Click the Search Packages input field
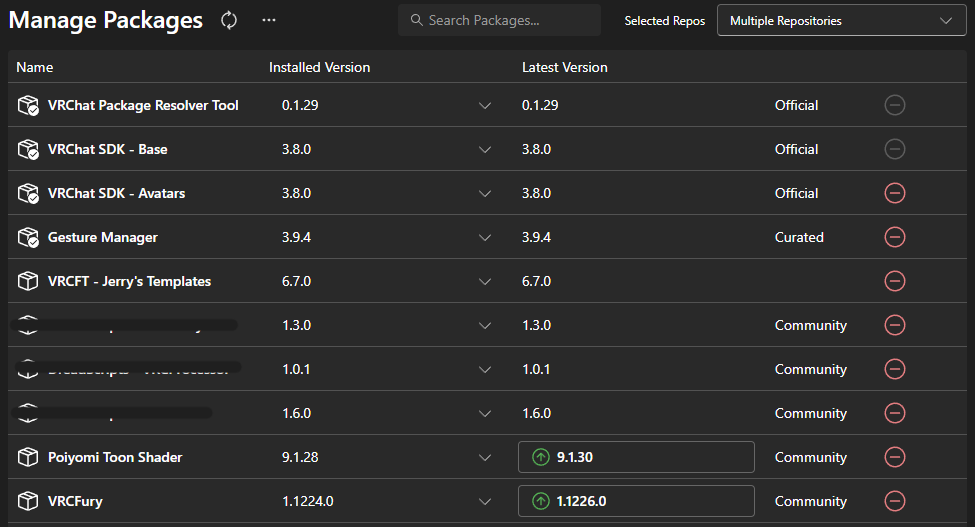This screenshot has width=975, height=527. (x=499, y=21)
